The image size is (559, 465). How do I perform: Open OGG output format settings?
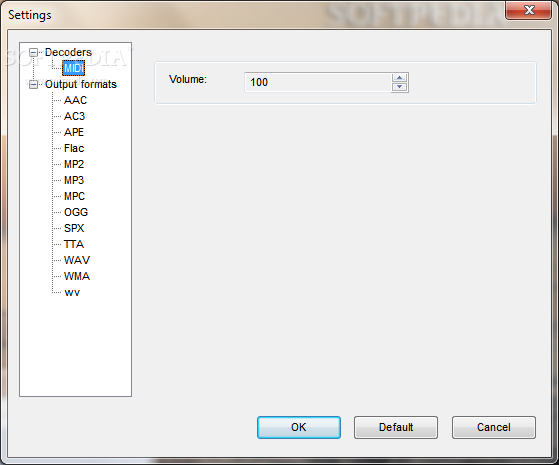coord(76,213)
